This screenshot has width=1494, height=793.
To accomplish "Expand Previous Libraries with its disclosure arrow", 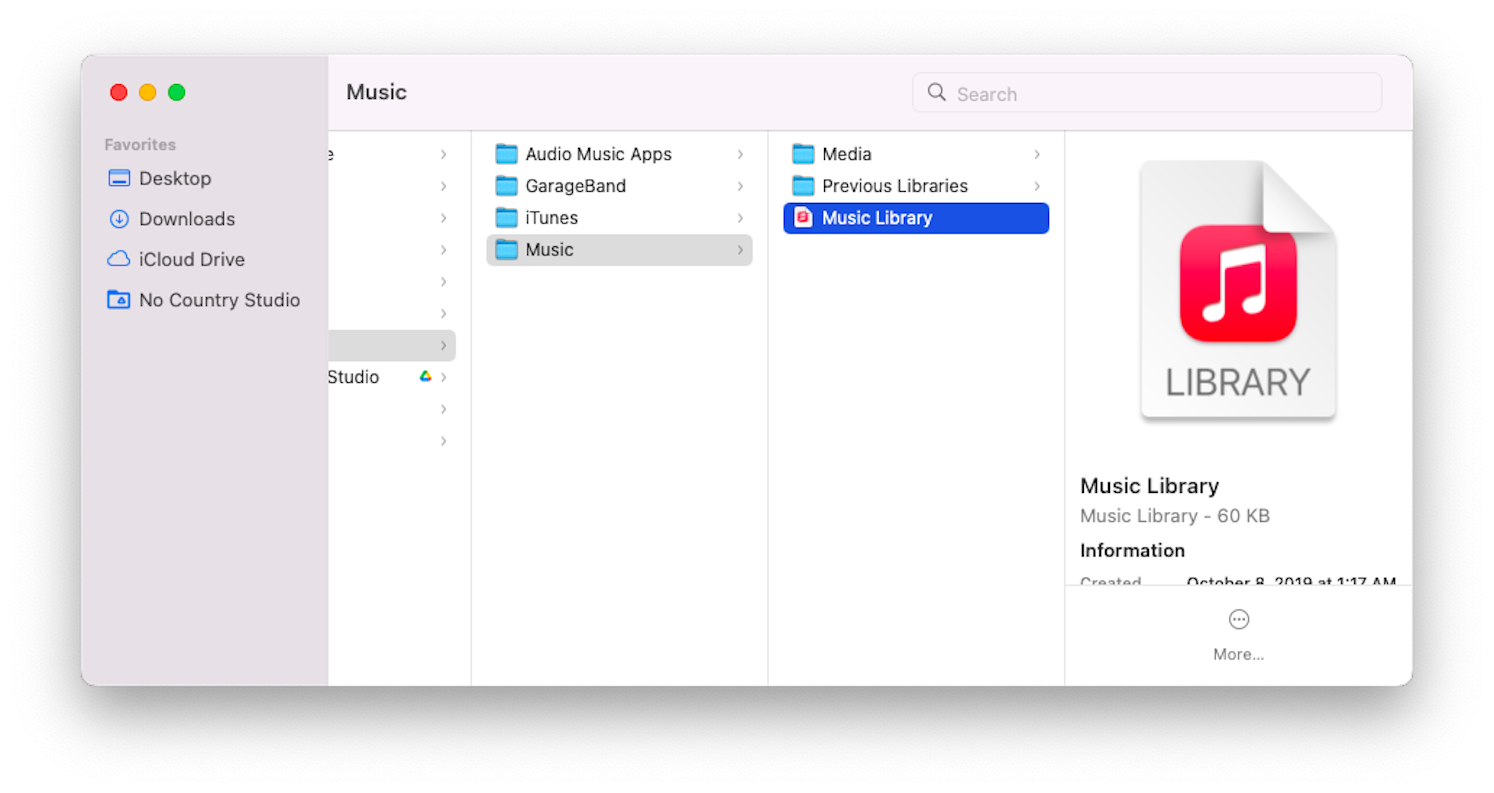I will (x=1037, y=185).
